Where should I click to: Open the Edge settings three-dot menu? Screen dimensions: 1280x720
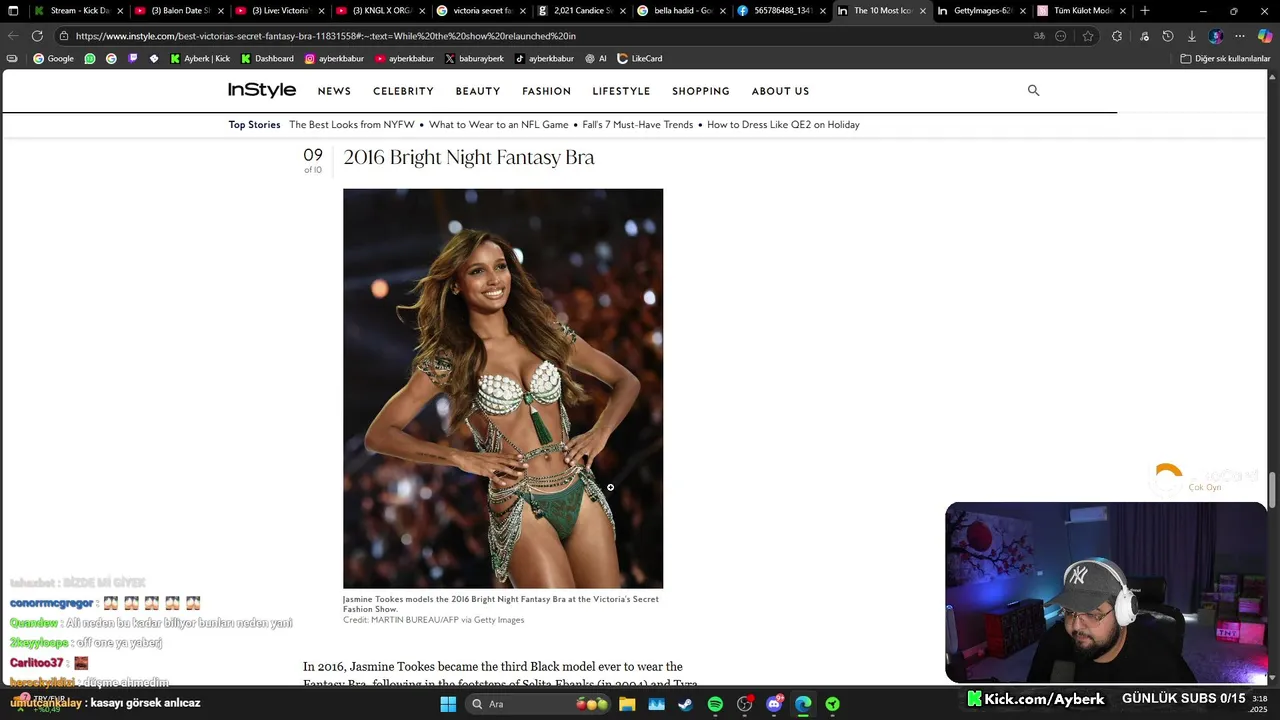click(x=1240, y=36)
